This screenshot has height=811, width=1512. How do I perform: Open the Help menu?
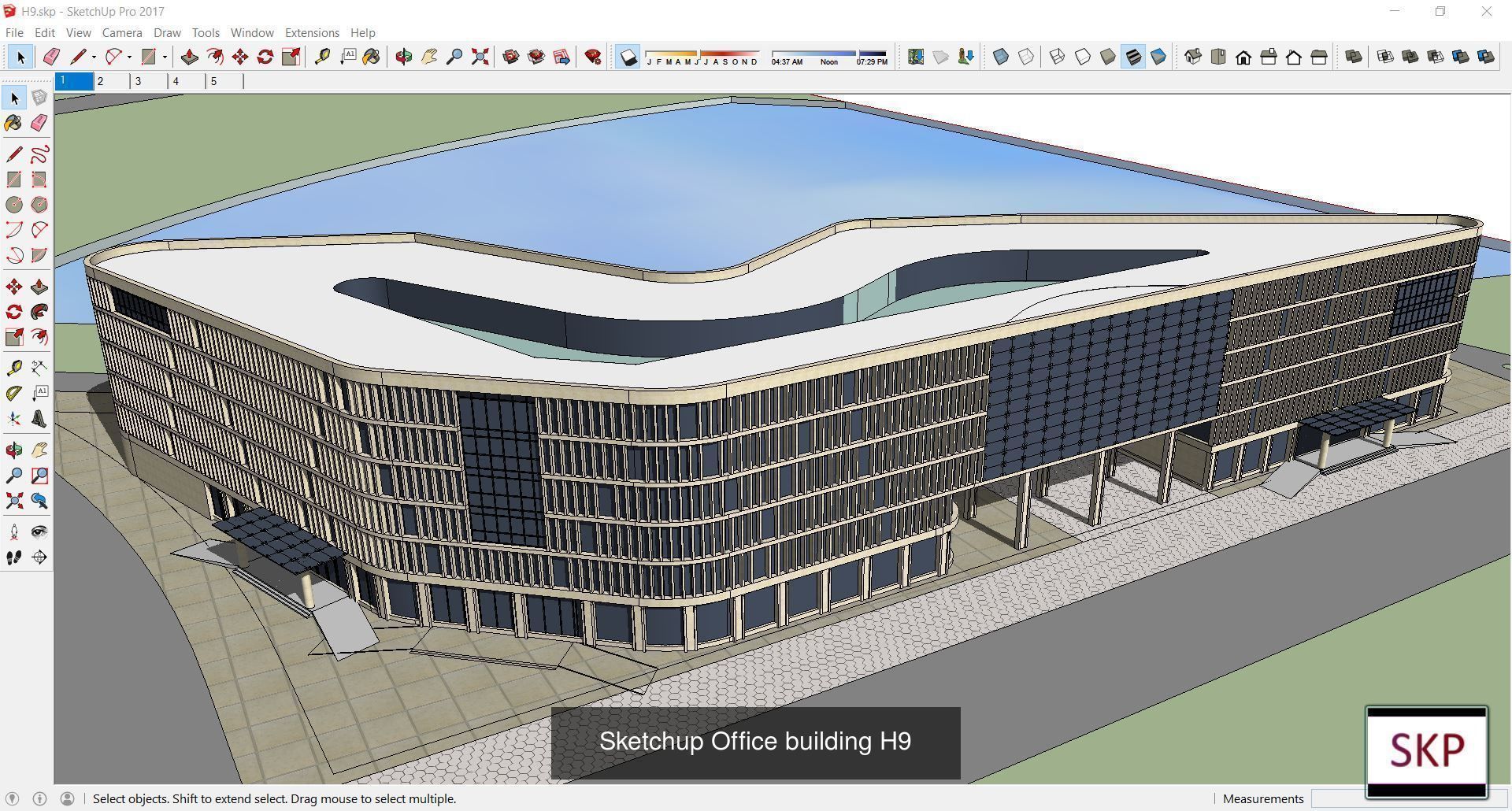pyautogui.click(x=362, y=33)
